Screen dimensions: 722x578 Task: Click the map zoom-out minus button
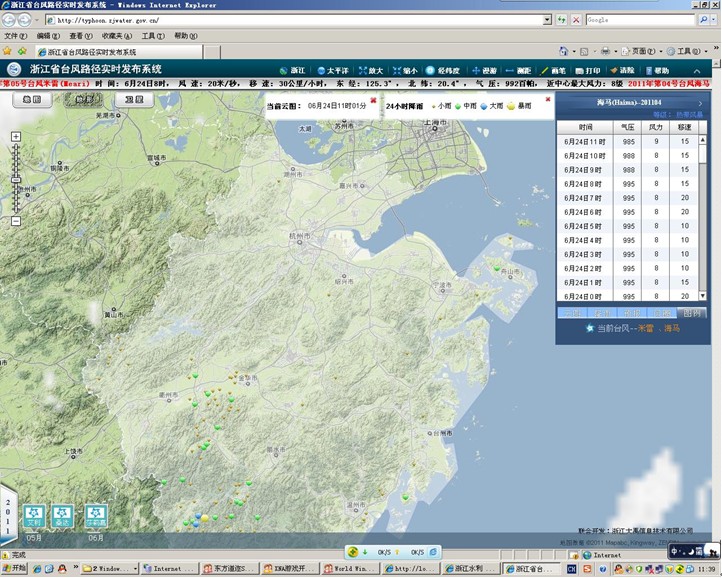[x=16, y=222]
